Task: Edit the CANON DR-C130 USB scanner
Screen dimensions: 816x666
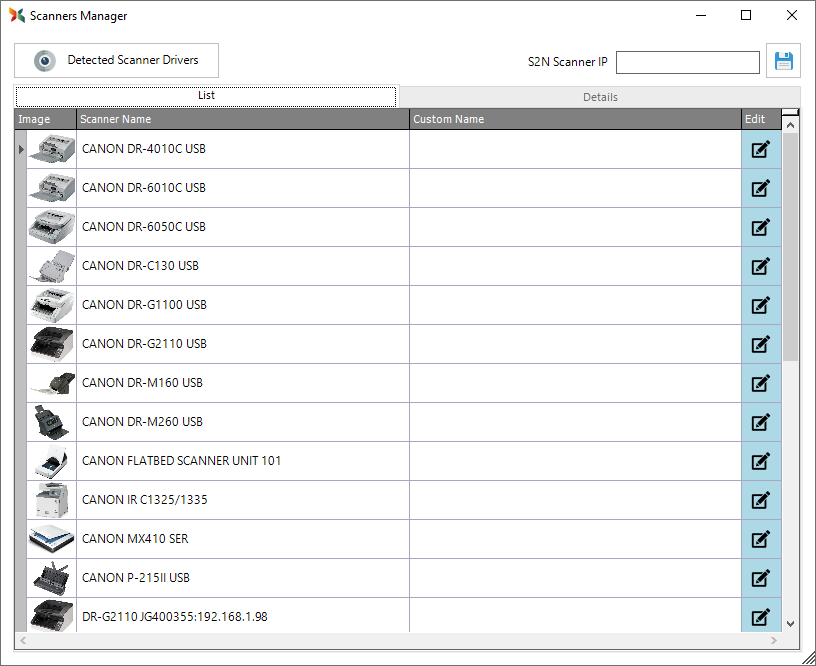Action: pyautogui.click(x=760, y=266)
